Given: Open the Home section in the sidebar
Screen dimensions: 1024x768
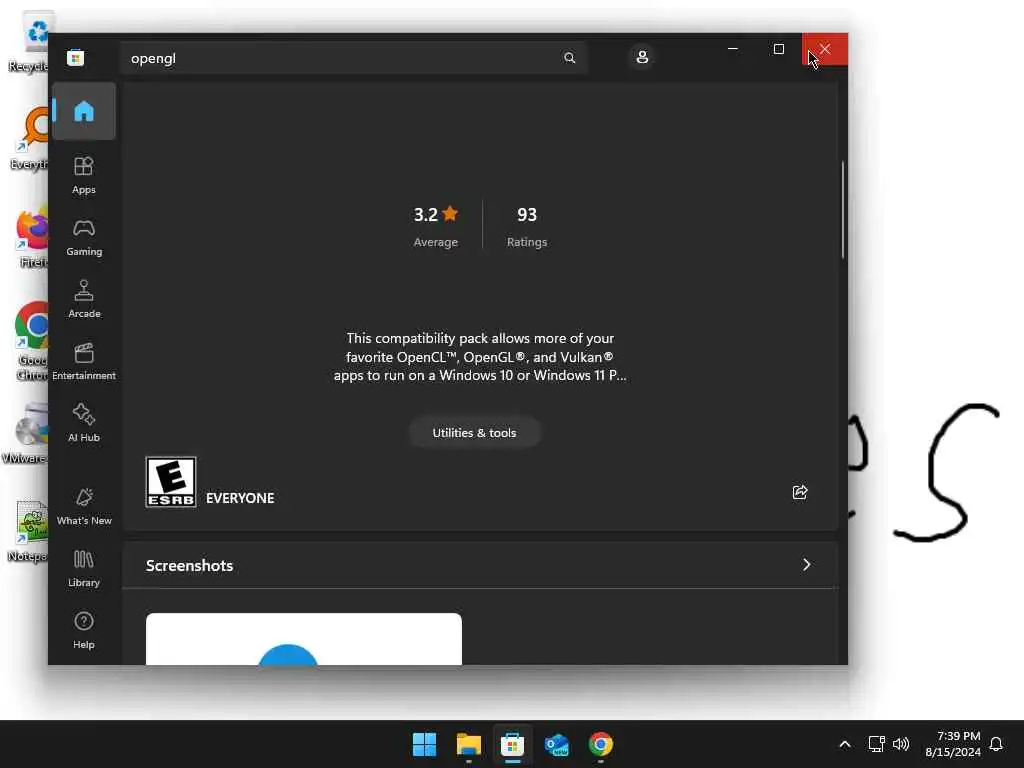Looking at the screenshot, I should pos(84,111).
